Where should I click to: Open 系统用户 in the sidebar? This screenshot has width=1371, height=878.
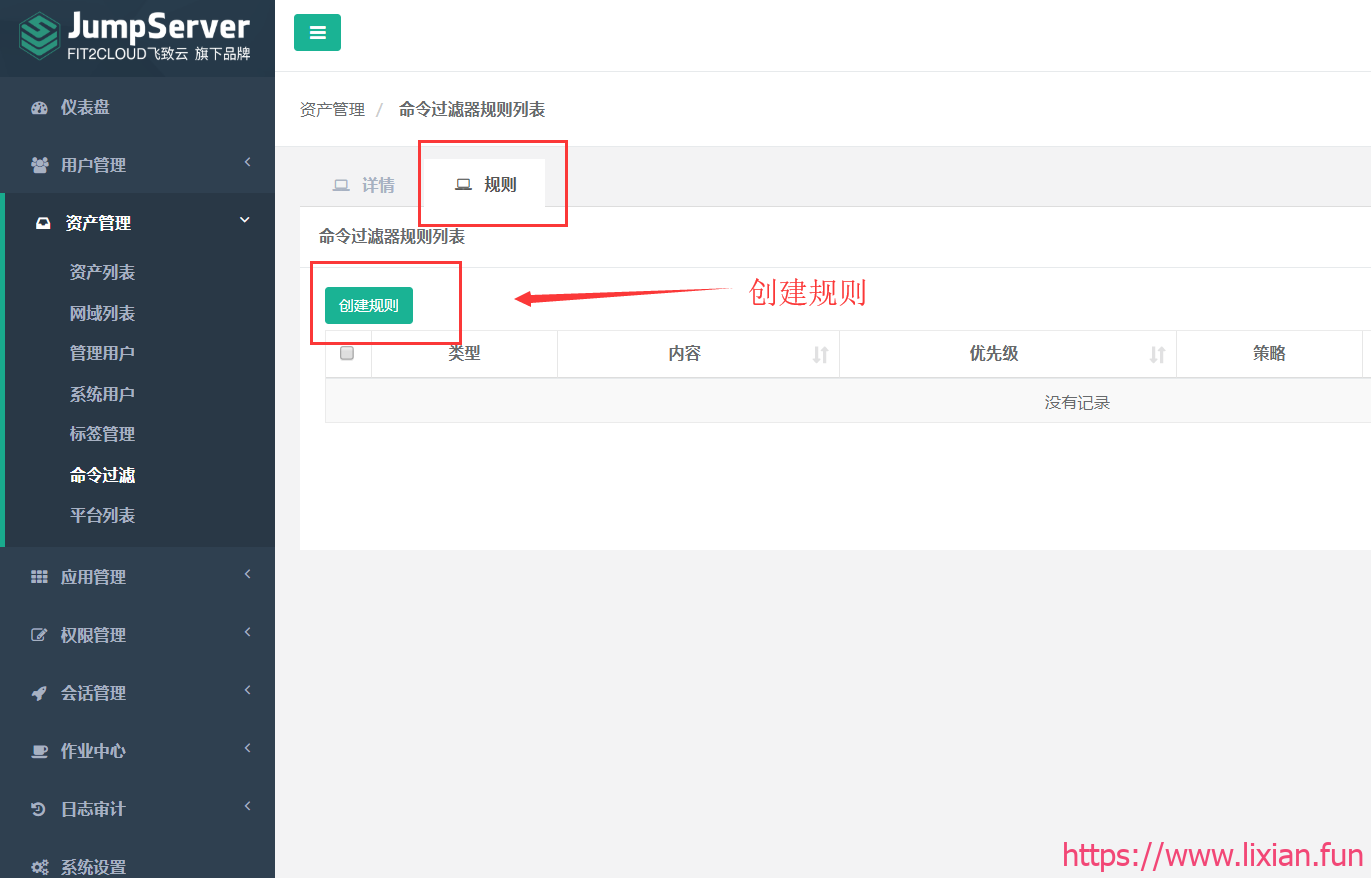click(102, 395)
